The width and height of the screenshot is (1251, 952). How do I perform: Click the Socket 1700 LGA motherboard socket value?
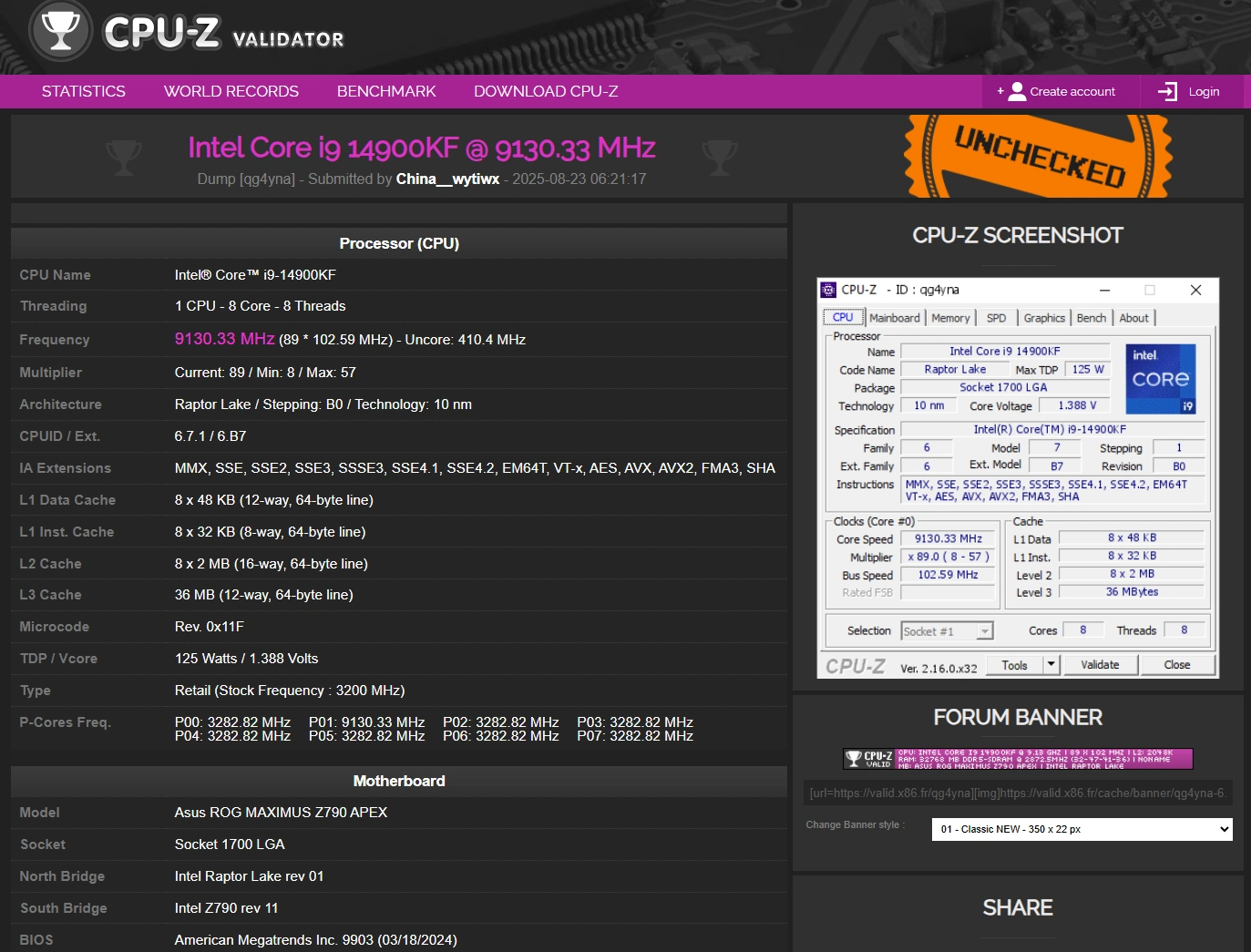pos(230,845)
